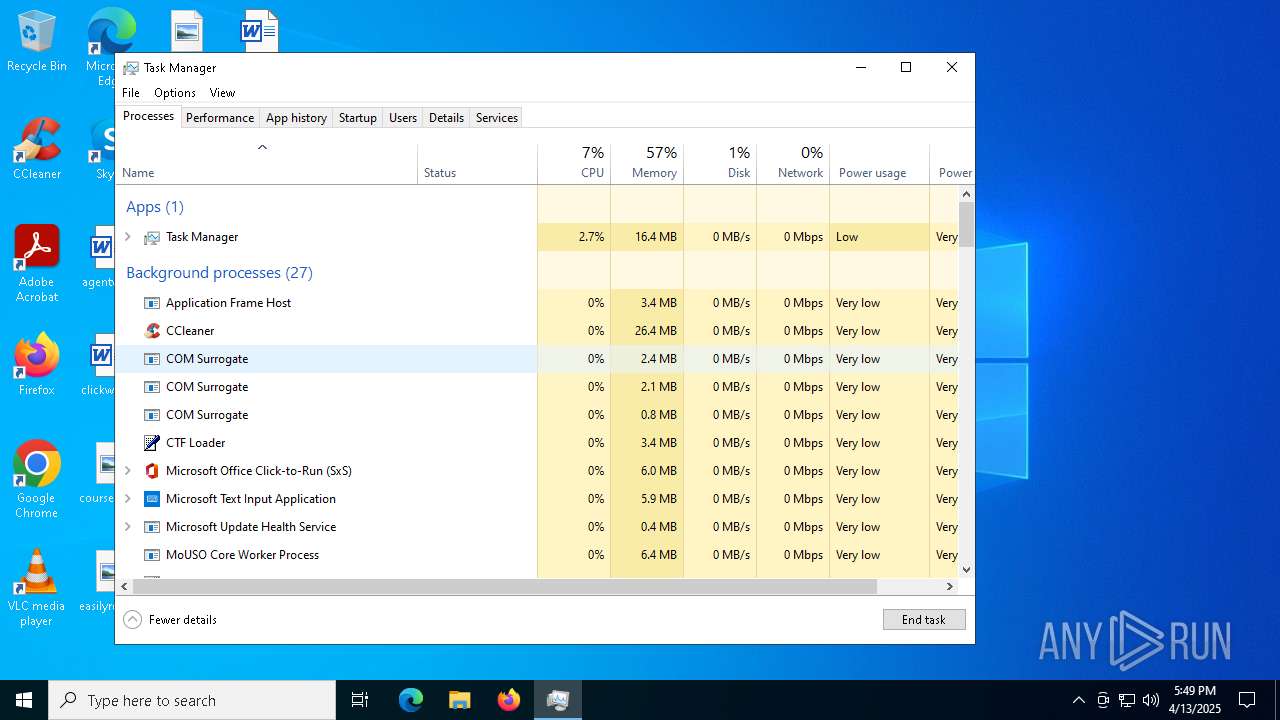Click the Task Manager process icon
This screenshot has width=1280, height=720.
coord(152,237)
